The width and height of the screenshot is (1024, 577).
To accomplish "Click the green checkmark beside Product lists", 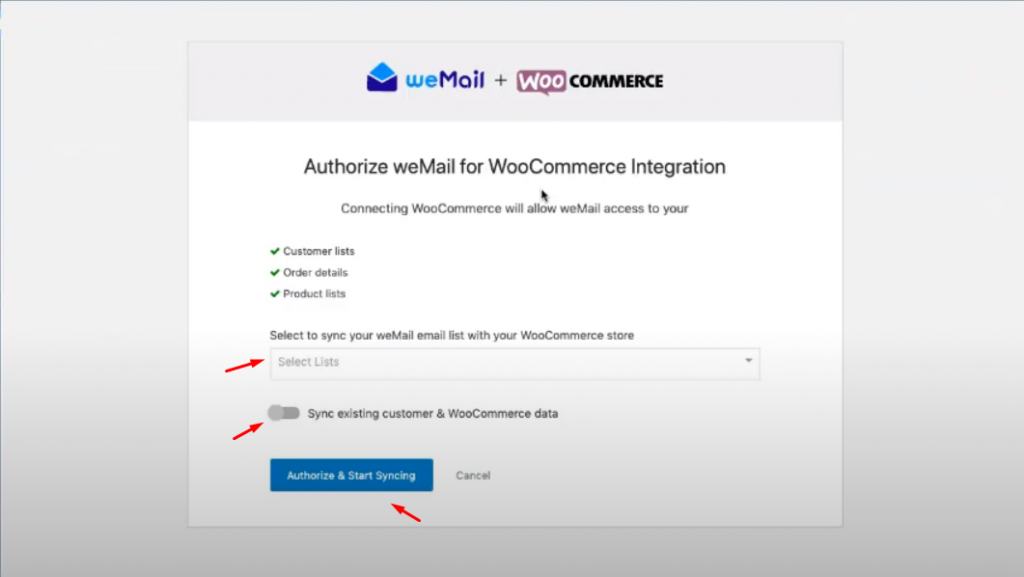I will click(275, 294).
